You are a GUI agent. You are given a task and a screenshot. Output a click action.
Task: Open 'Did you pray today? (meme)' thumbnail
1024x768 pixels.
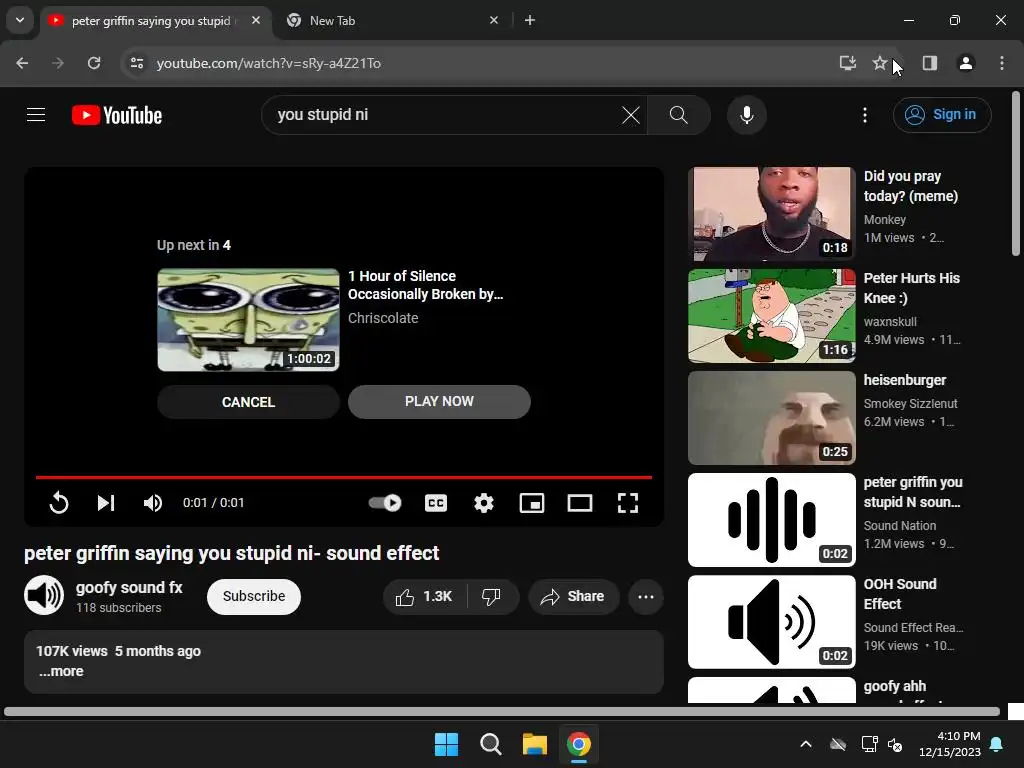tap(771, 214)
